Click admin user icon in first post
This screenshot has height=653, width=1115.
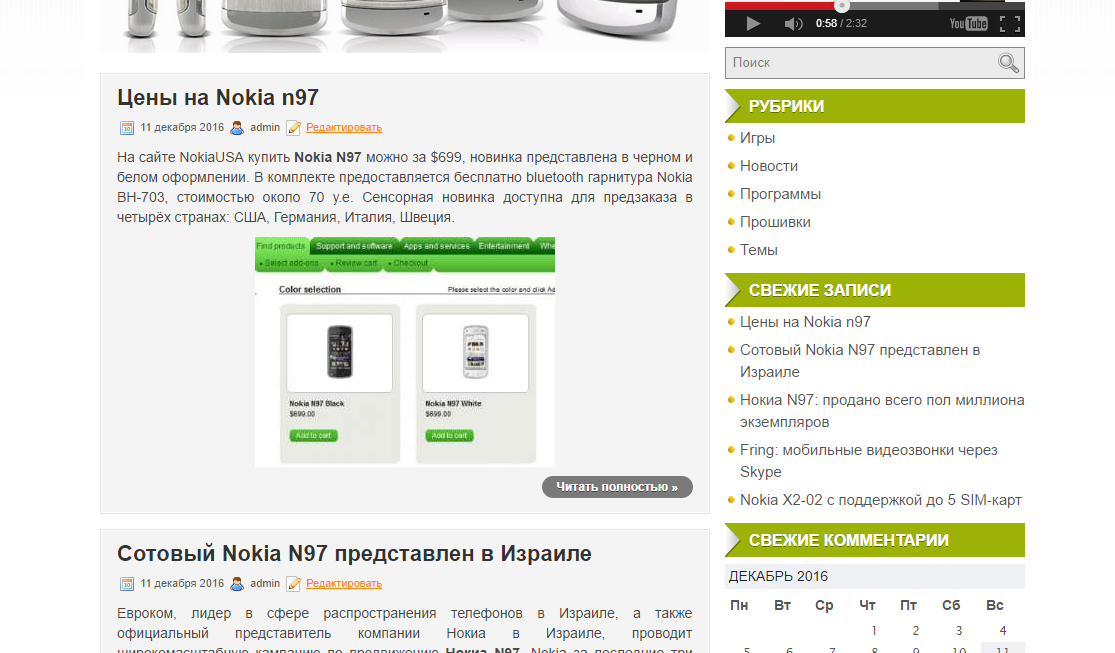point(237,128)
